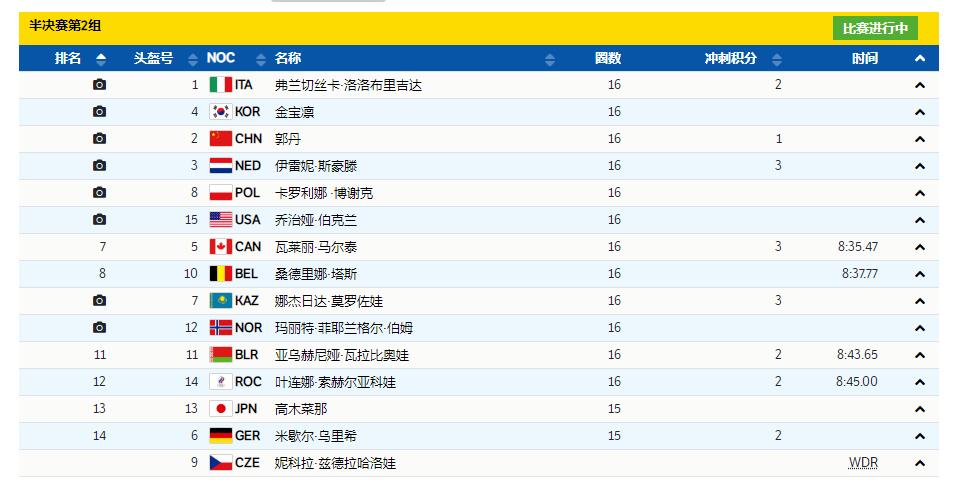974x492 pixels.
Task: Sort table by 排名 column arrows
Action: click(x=101, y=59)
